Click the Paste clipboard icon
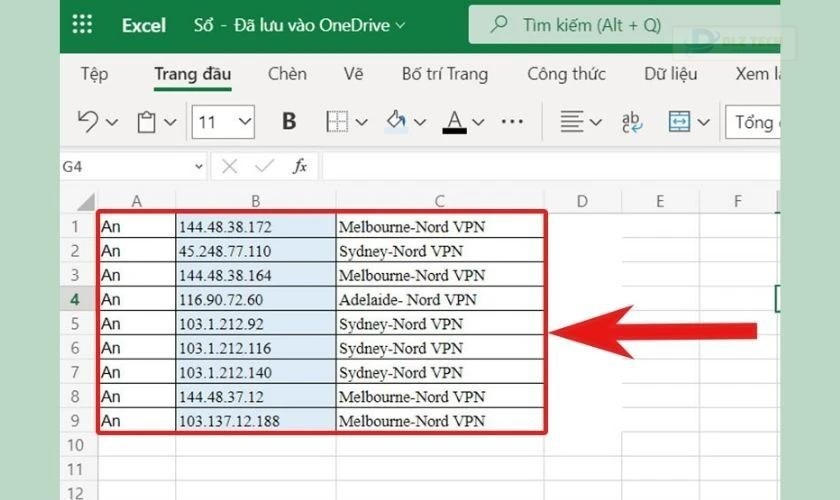840x500 pixels. pos(146,122)
